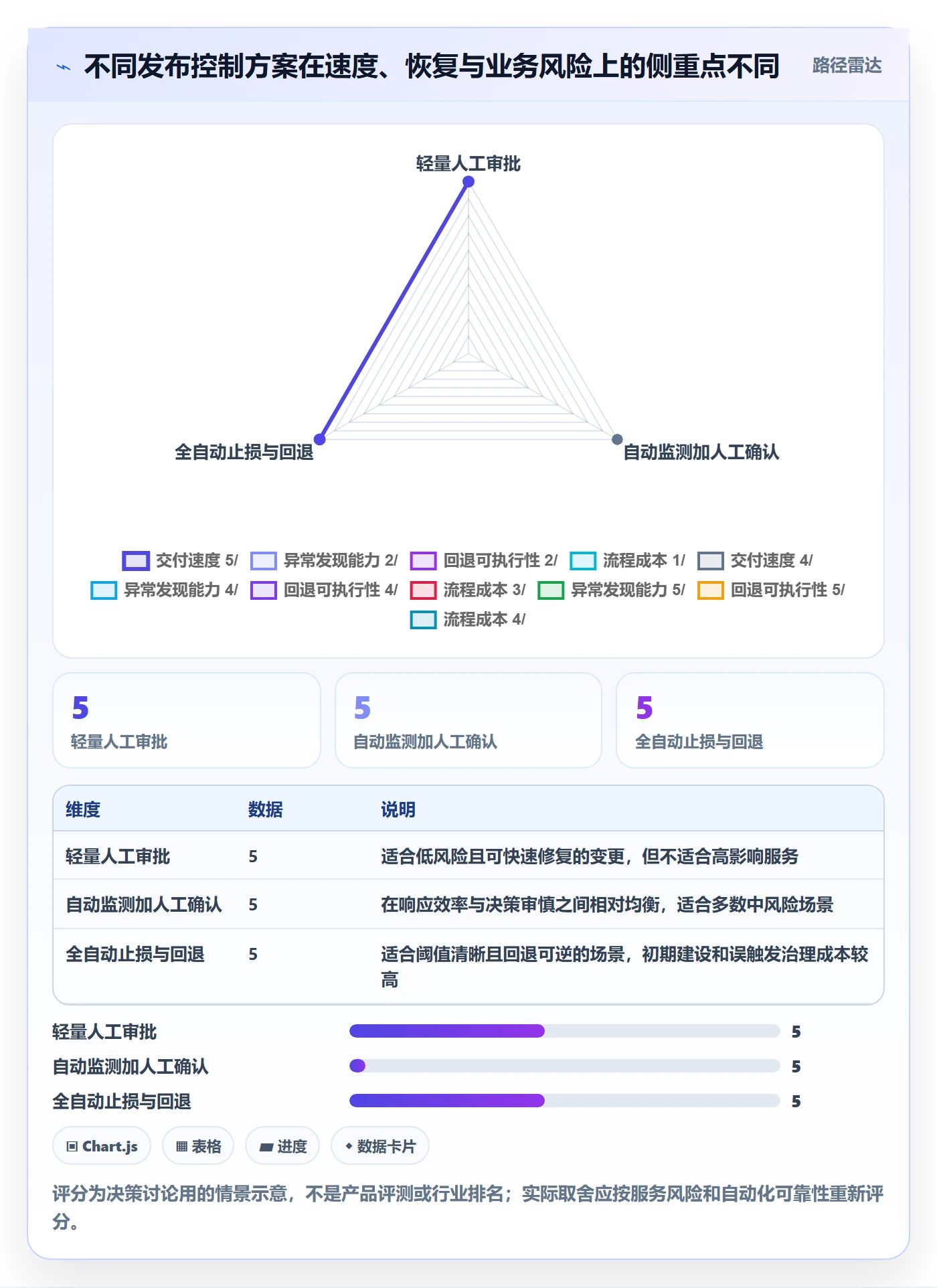
Task: Toggle the 流程成本 1/ legend entry
Action: coord(628,560)
